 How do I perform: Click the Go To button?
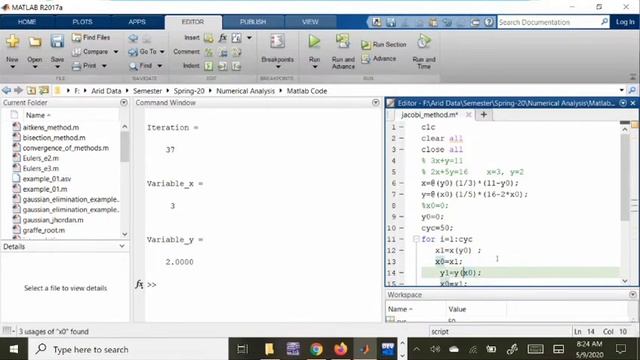coord(143,52)
